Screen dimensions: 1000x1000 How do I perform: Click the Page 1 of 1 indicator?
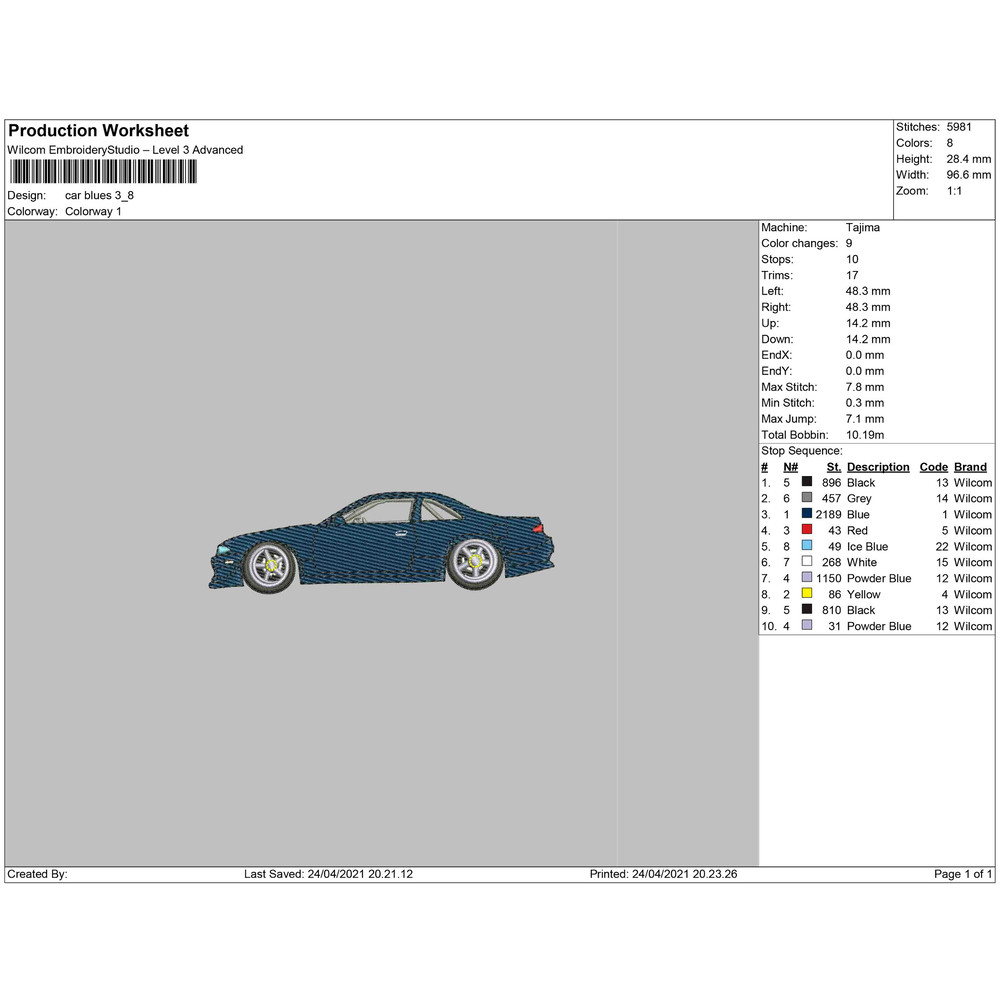(963, 874)
